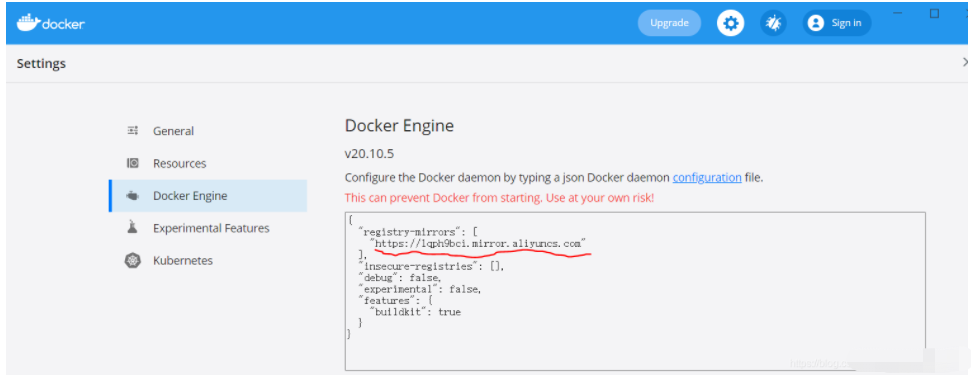
Task: Open troubleshoot via the bug icon
Action: (x=773, y=23)
